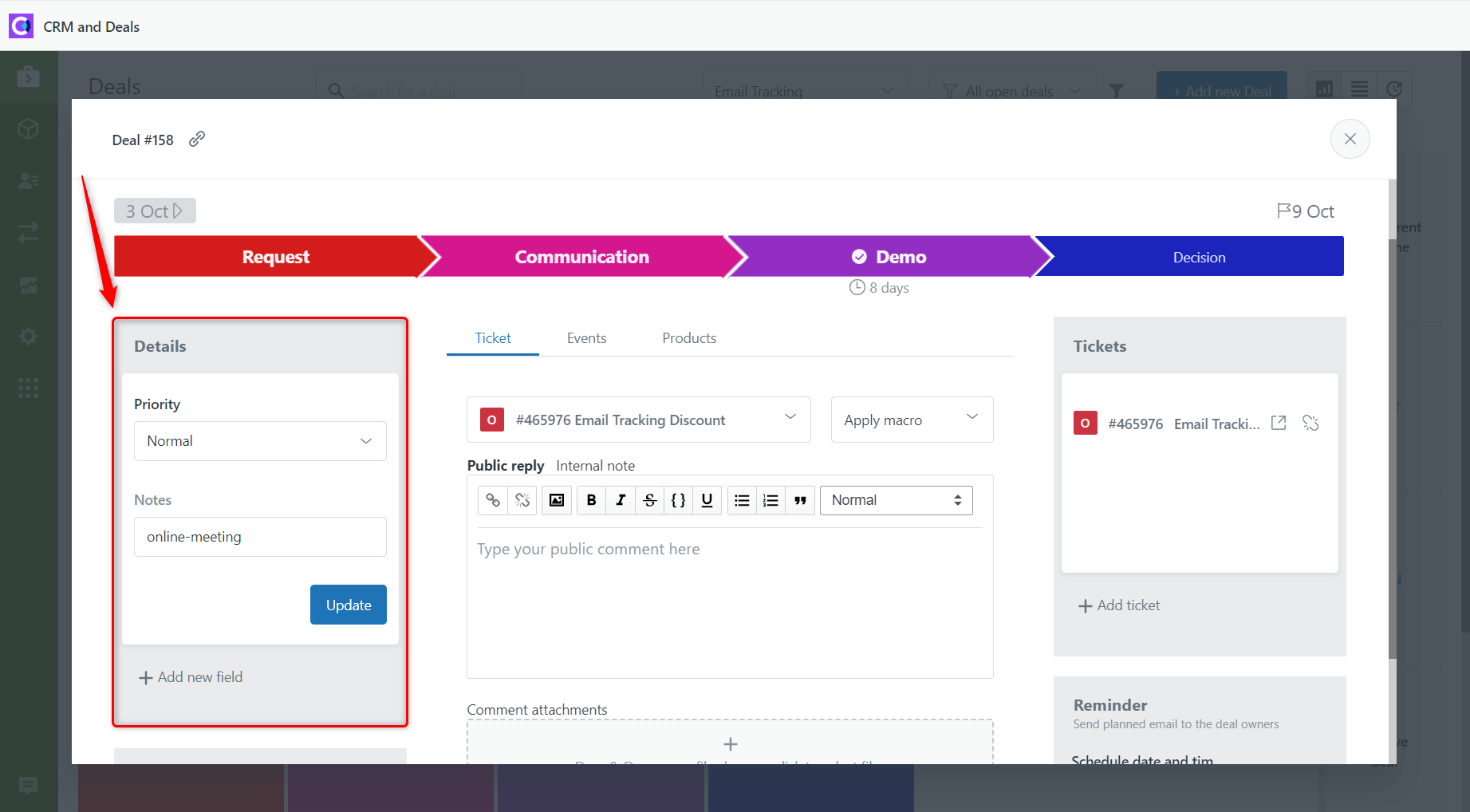Switch to the Ticket tab
This screenshot has width=1470, height=812.
click(x=493, y=338)
